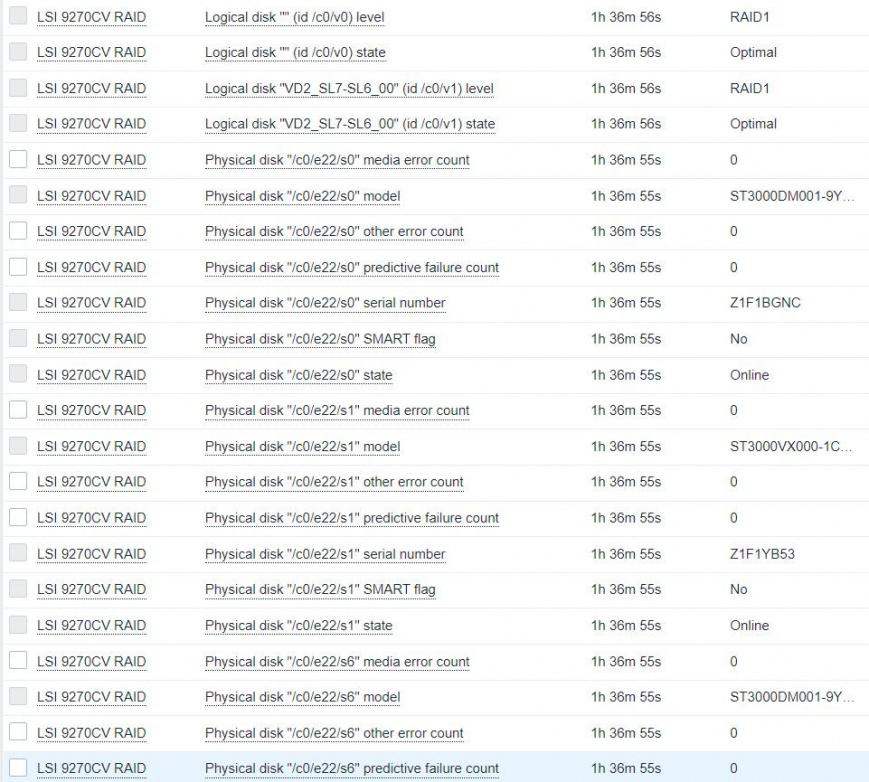Screen dimensions: 869x782
Task: Check the "/c0/e22/s6" media error count row
Action: [x=18, y=661]
